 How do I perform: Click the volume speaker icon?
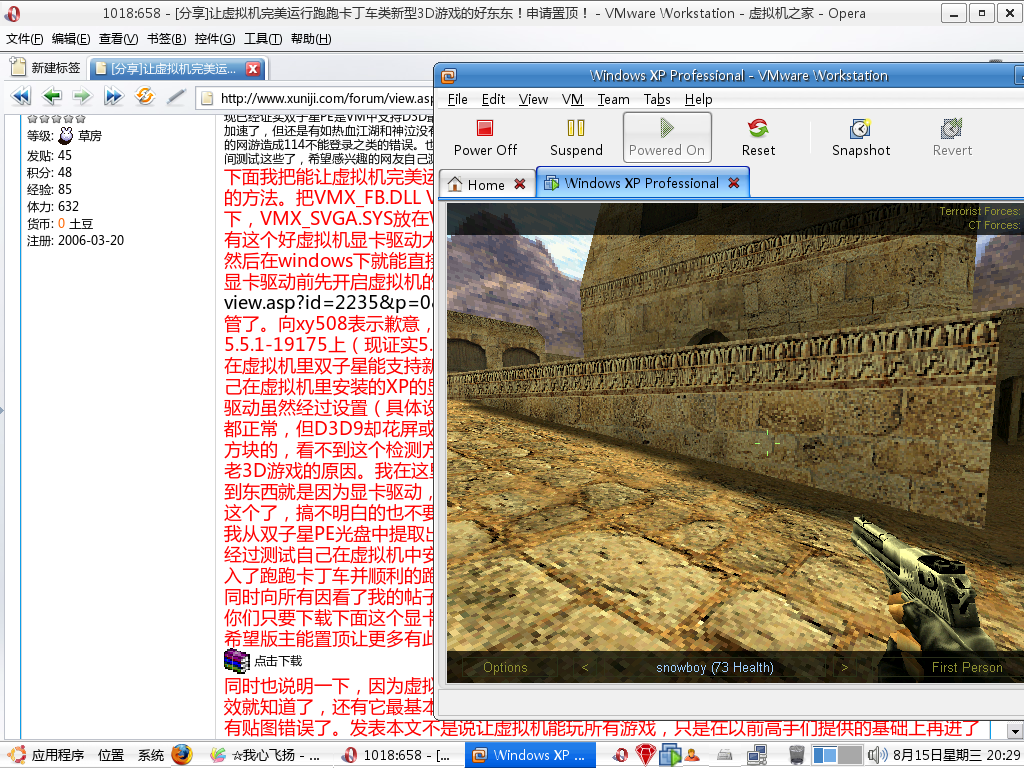[x=876, y=755]
